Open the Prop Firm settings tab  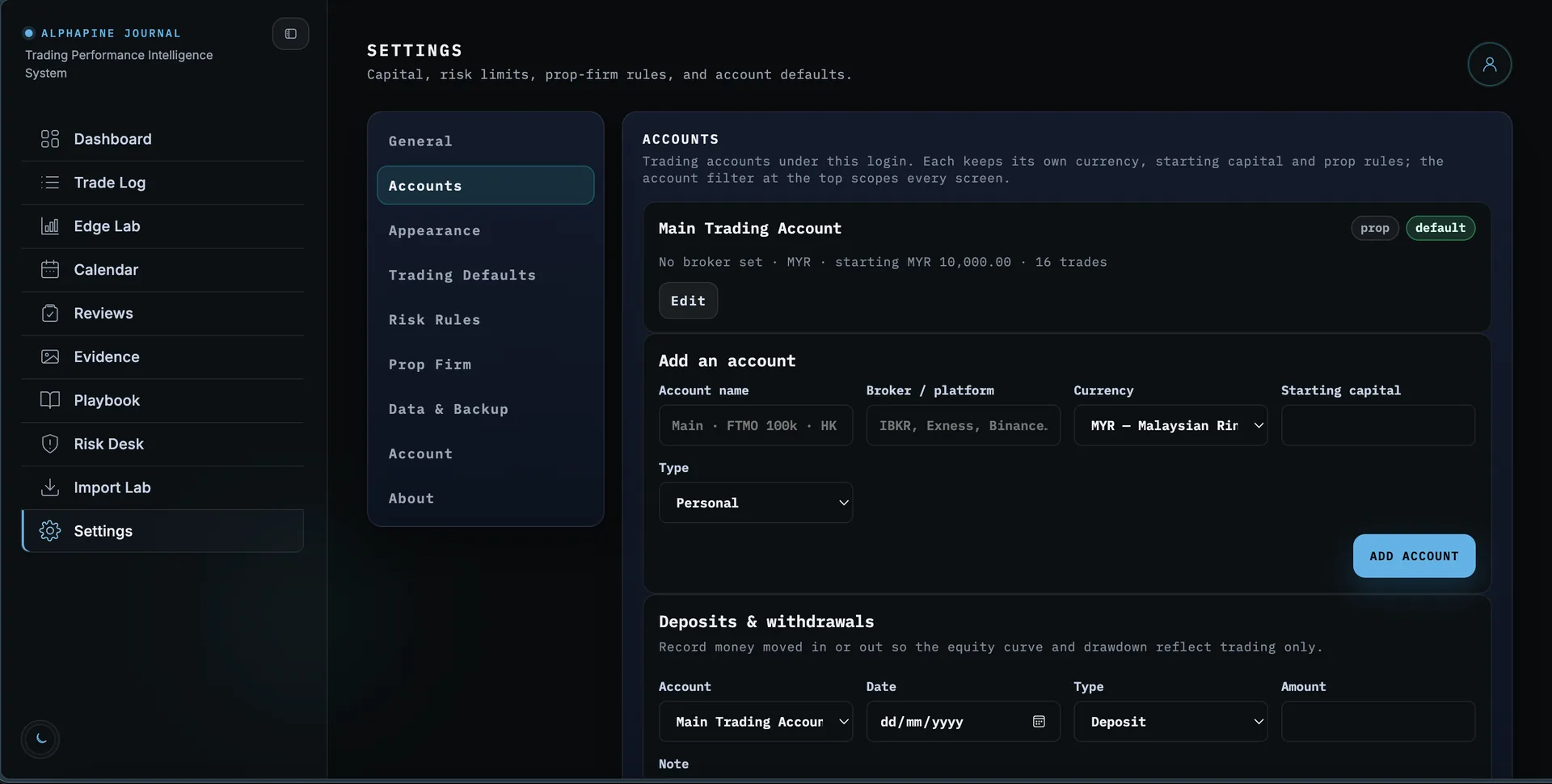pyautogui.click(x=485, y=365)
